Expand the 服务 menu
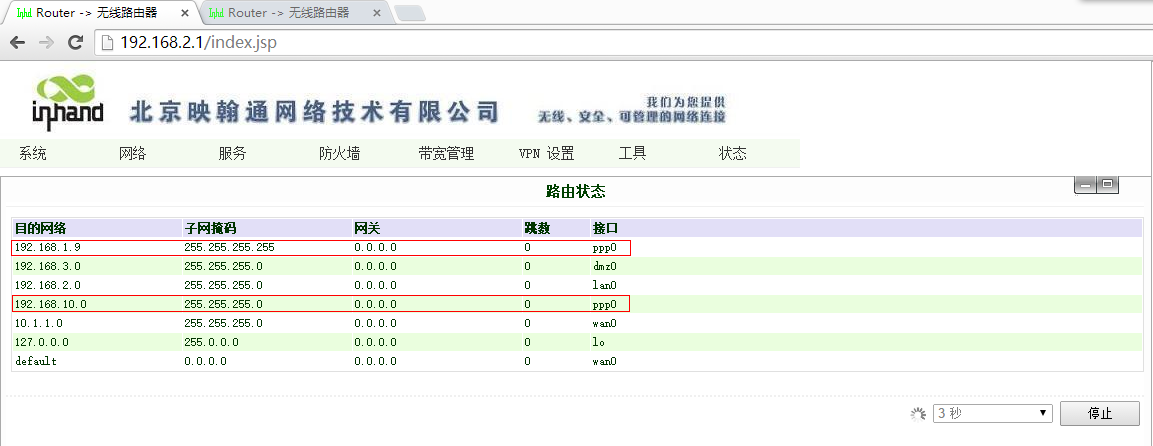This screenshot has height=446, width=1153. pos(233,154)
